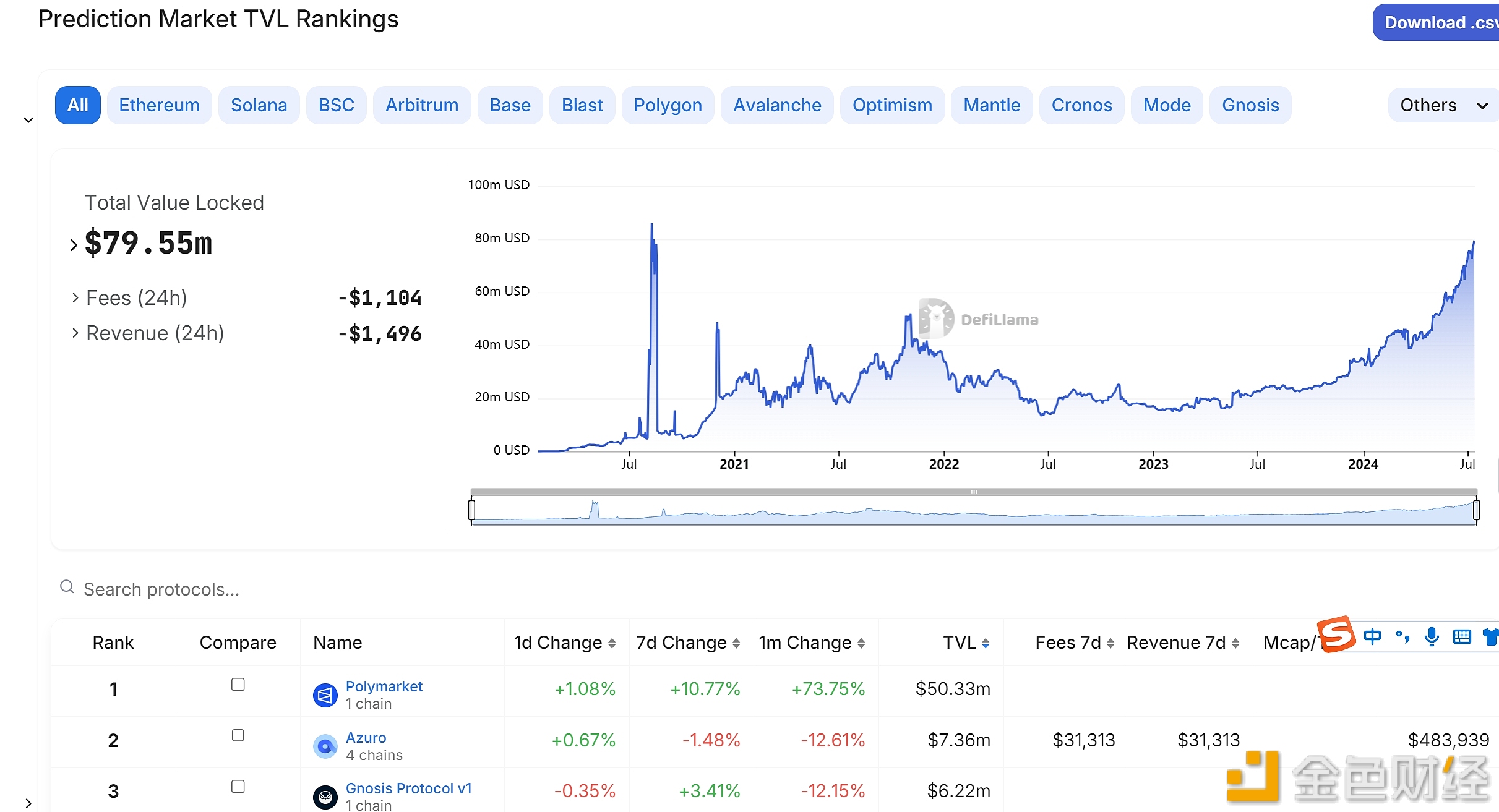This screenshot has height=812, width=1499.
Task: Select the Mantle chain filter
Action: (992, 105)
